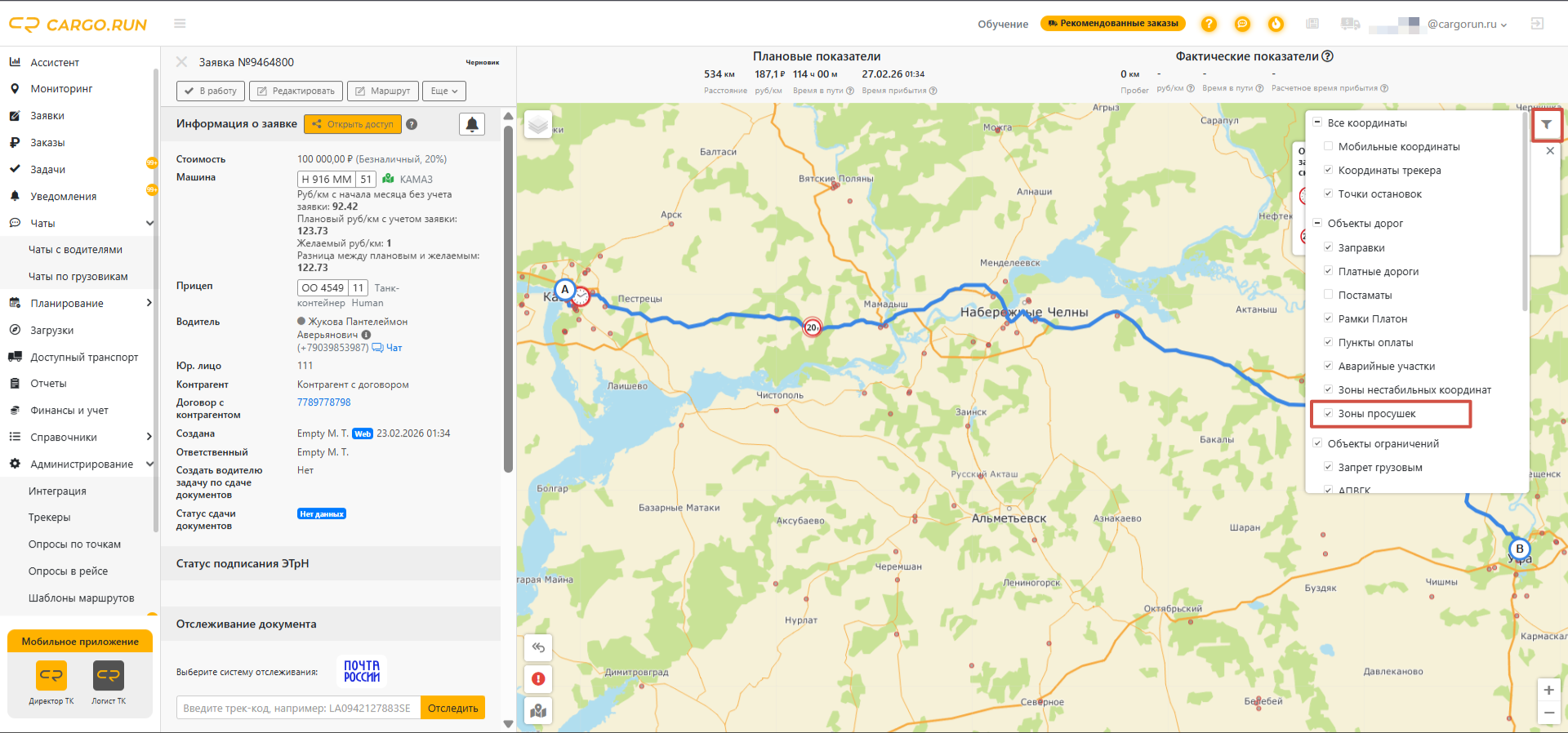This screenshot has height=733, width=1568.
Task: Click Отследить button
Action: click(453, 708)
